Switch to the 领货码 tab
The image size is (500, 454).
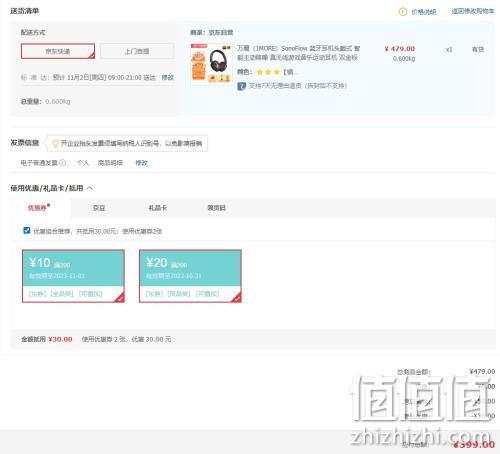[217, 208]
